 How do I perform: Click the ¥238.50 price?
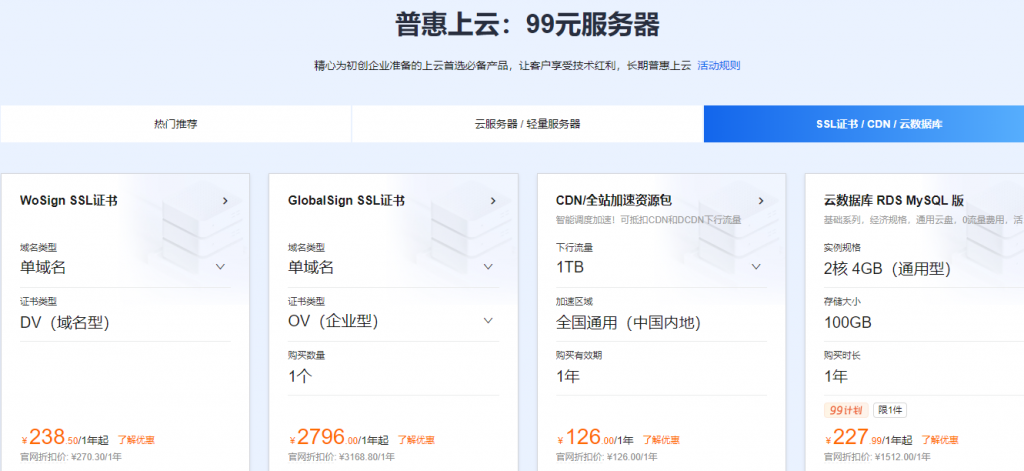50,437
